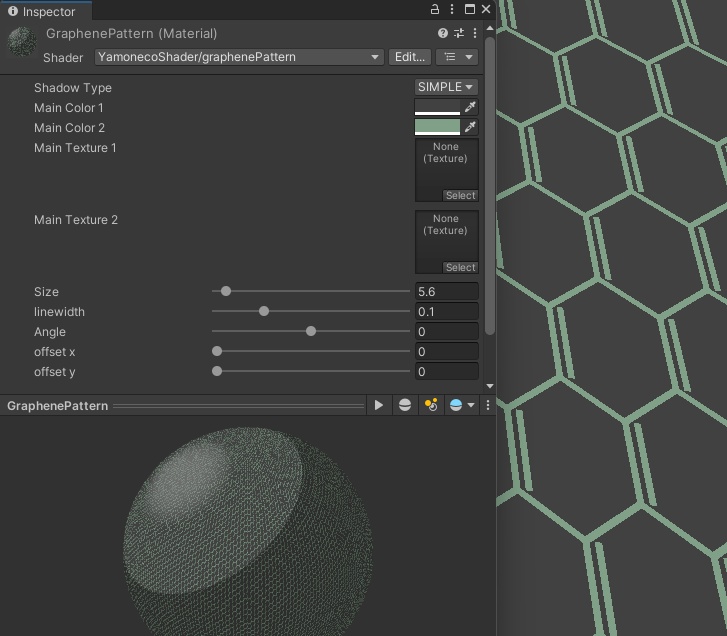The width and height of the screenshot is (727, 636).
Task: Open shader properties list dropdown
Action: [x=458, y=57]
